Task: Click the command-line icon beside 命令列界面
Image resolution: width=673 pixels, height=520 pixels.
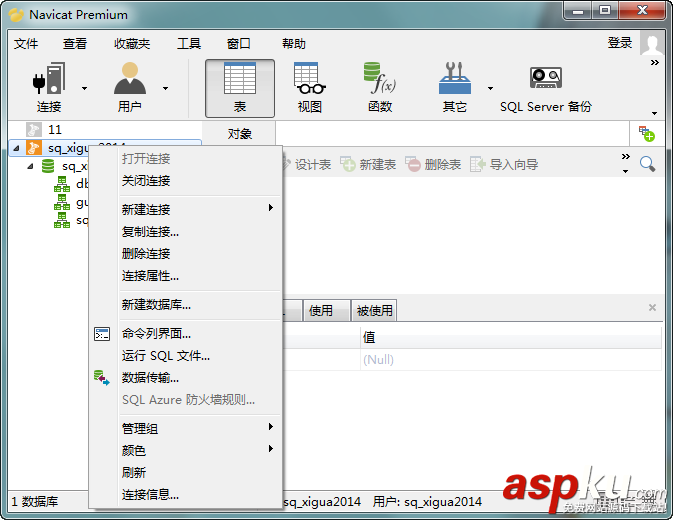Action: (102, 334)
